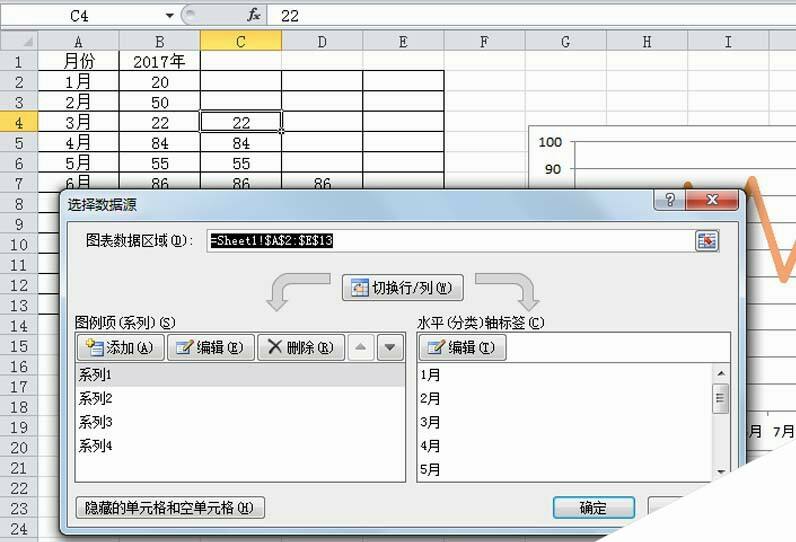Viewport: 796px width, 542px height.
Task: Click the 编辑(E) edit series button
Action: click(211, 348)
